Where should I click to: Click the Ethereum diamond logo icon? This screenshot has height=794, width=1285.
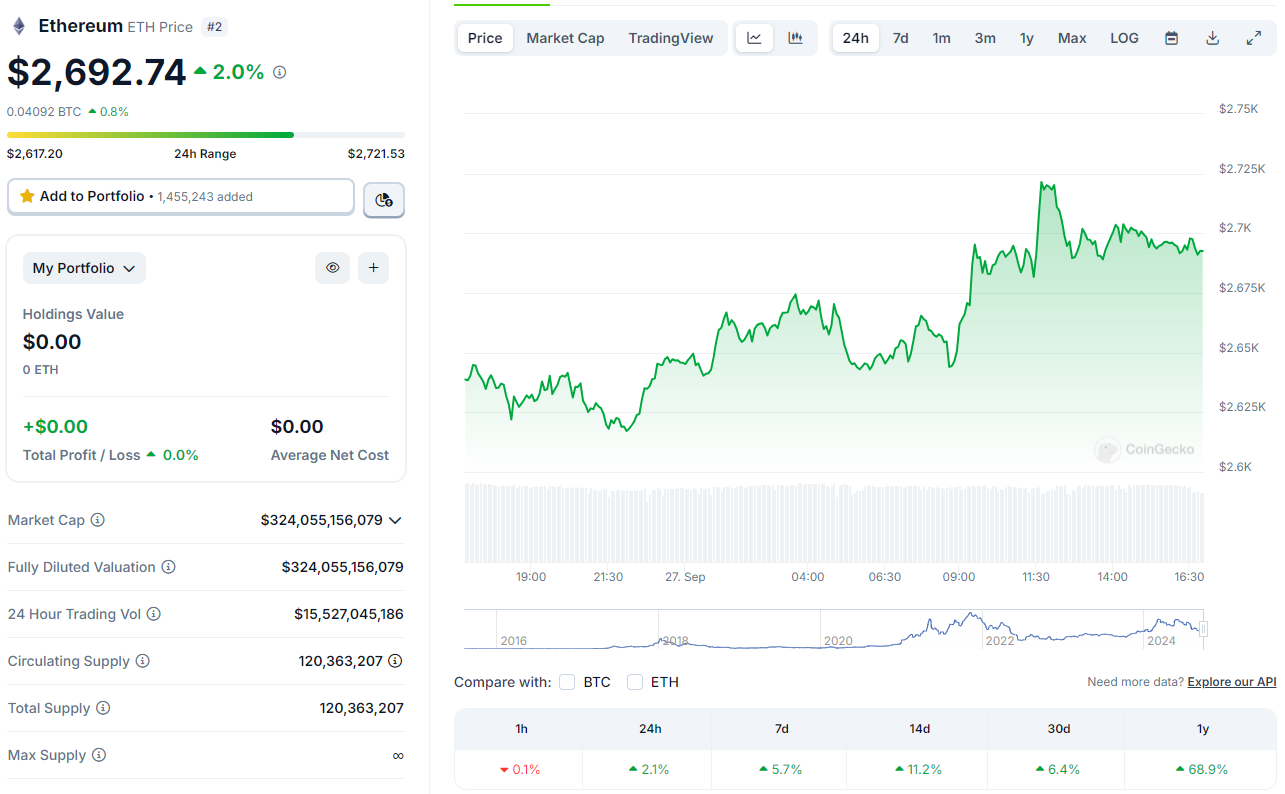[x=19, y=26]
